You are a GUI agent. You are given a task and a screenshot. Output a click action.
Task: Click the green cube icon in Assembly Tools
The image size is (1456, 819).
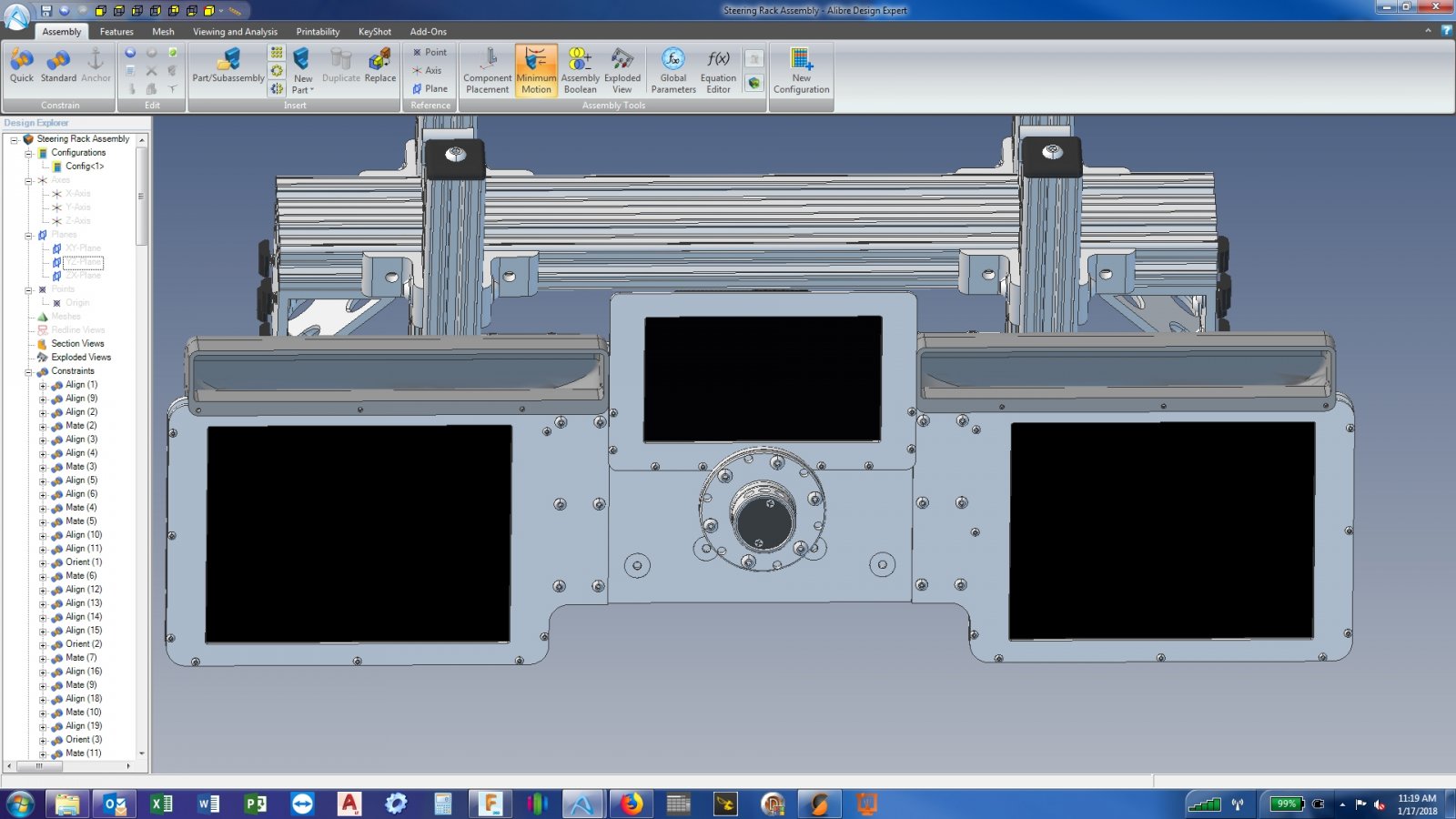[754, 83]
